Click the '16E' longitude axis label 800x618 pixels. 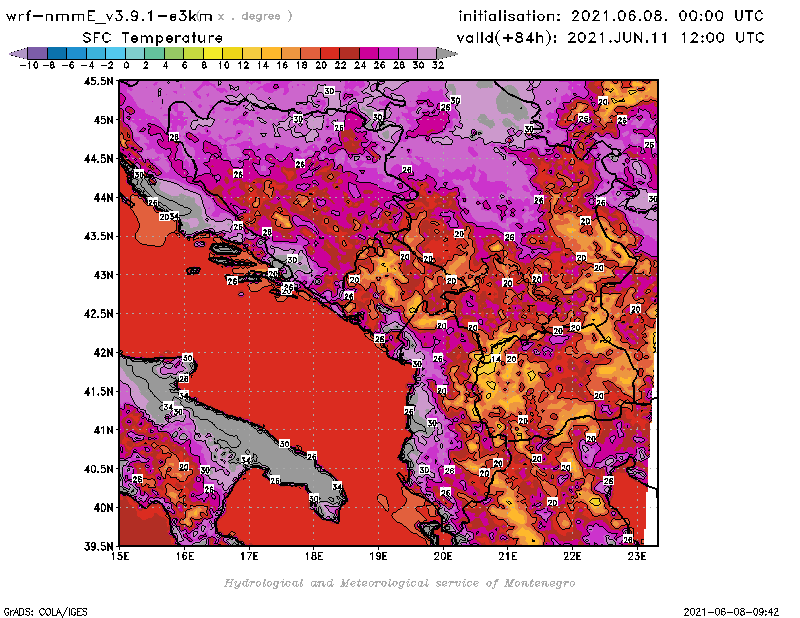[x=185, y=556]
